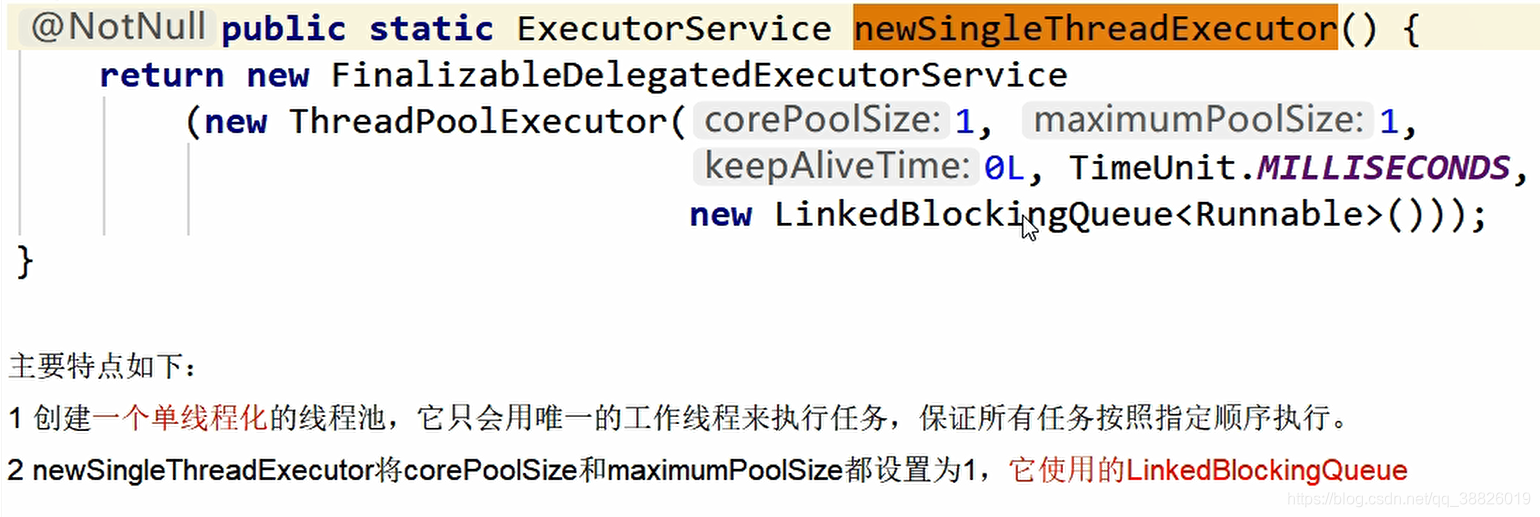Click the closing brace of the method

pos(26,262)
